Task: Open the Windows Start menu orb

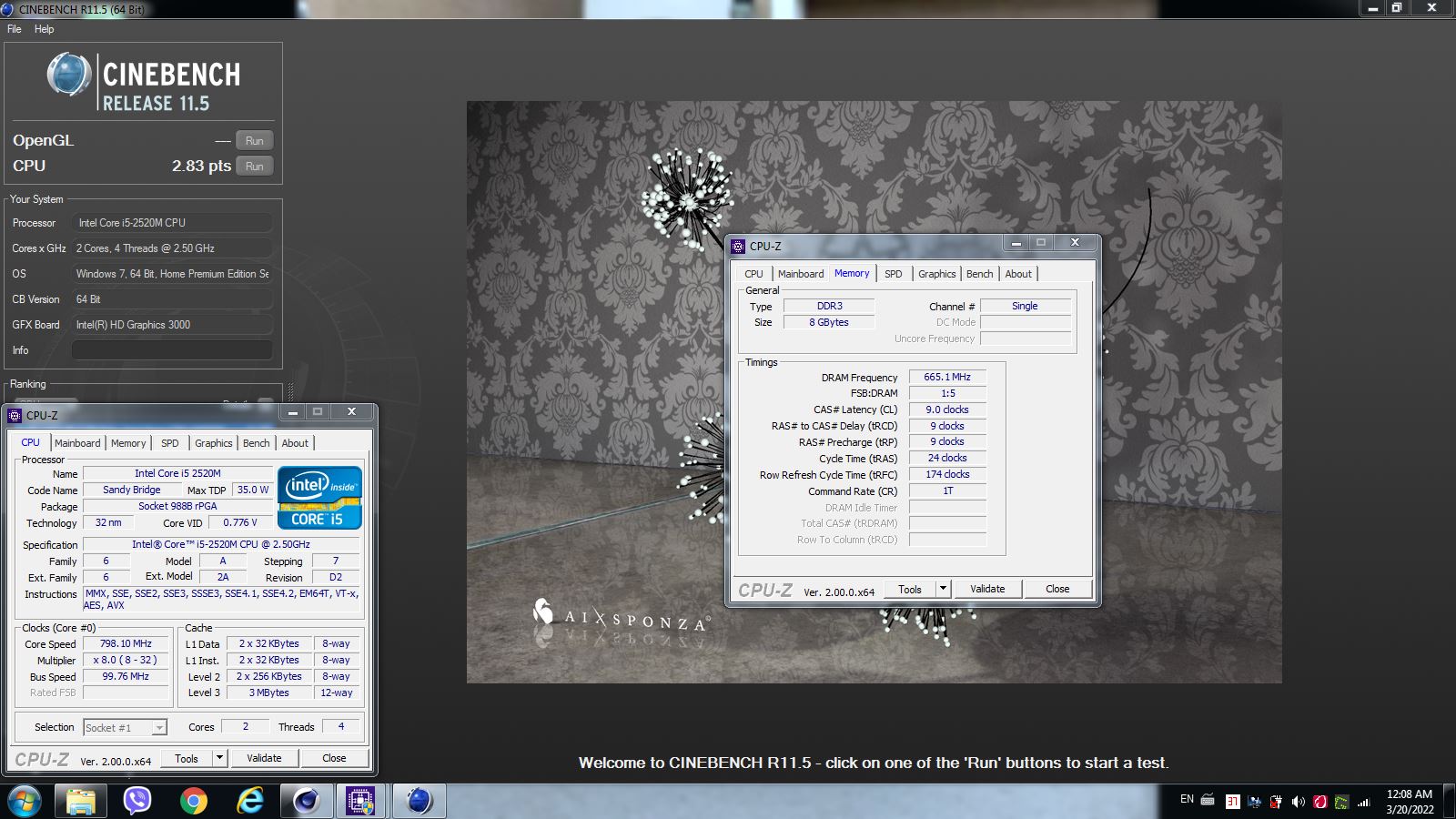Action: [25, 801]
